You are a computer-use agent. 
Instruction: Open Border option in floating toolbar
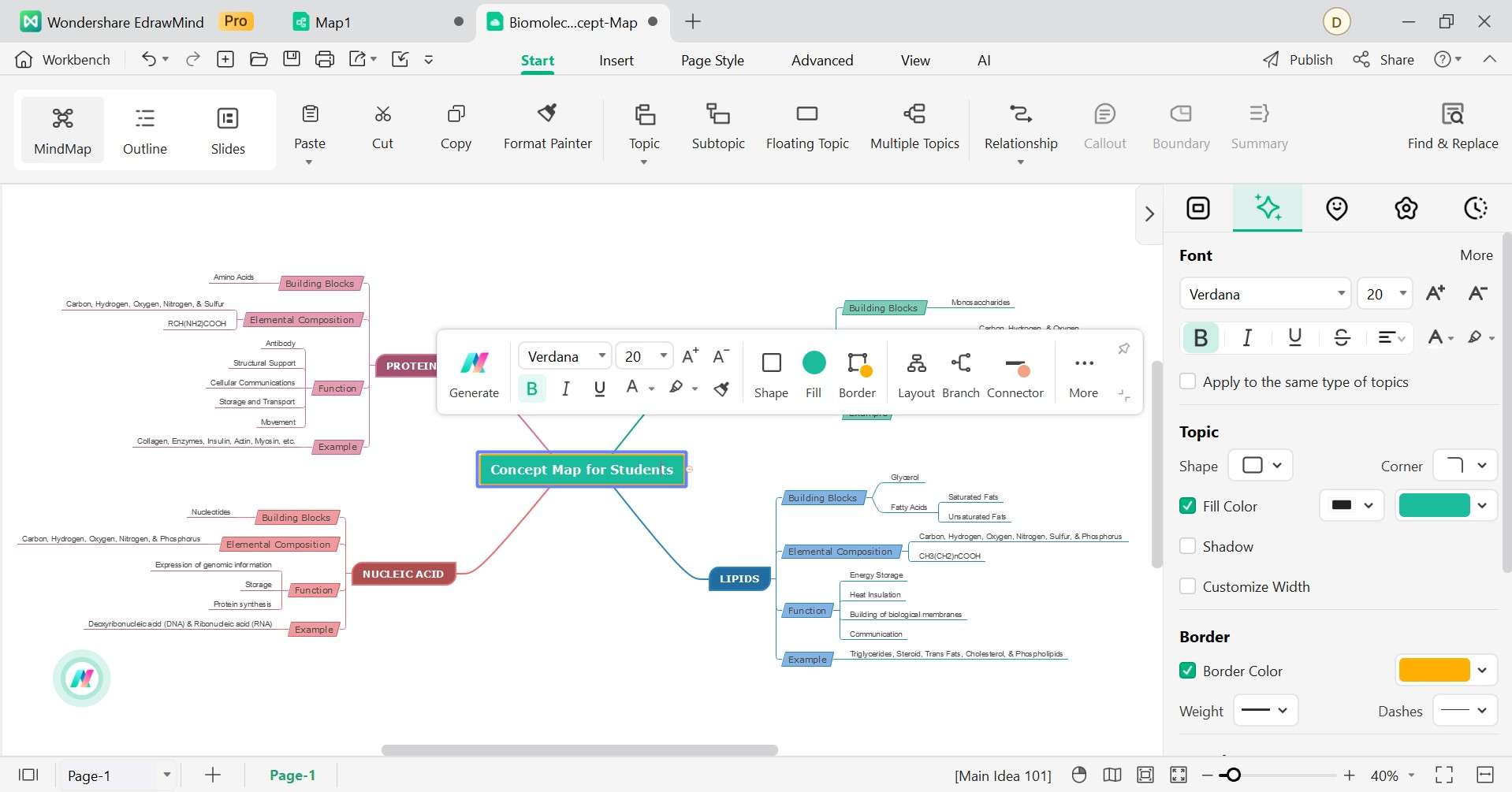857,375
